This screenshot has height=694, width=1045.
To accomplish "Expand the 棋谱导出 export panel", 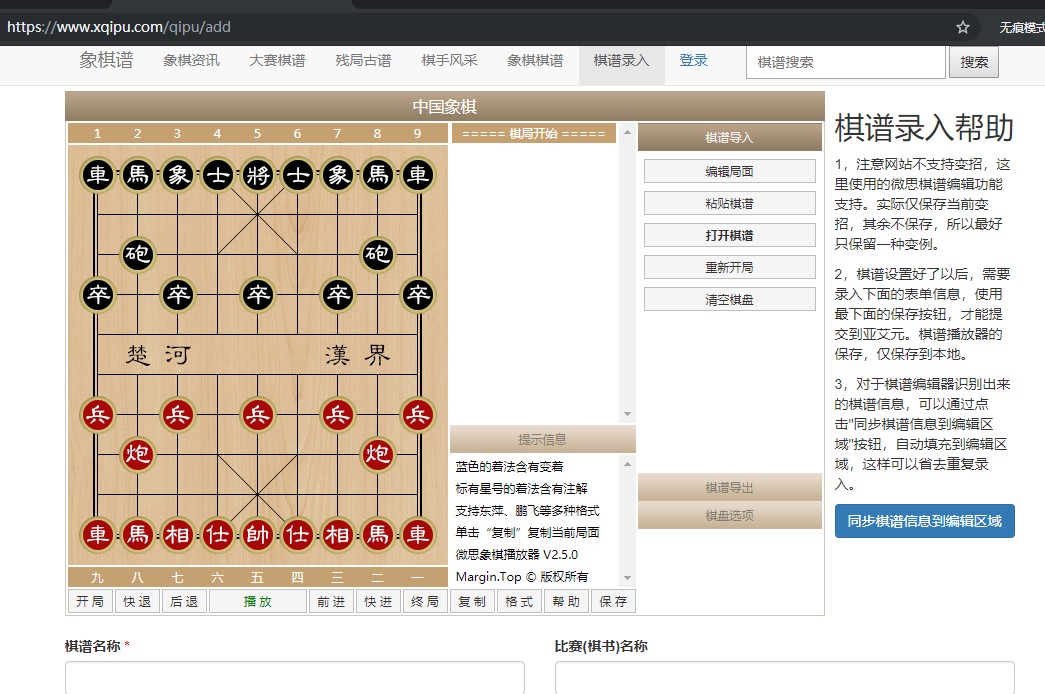I will 729,488.
